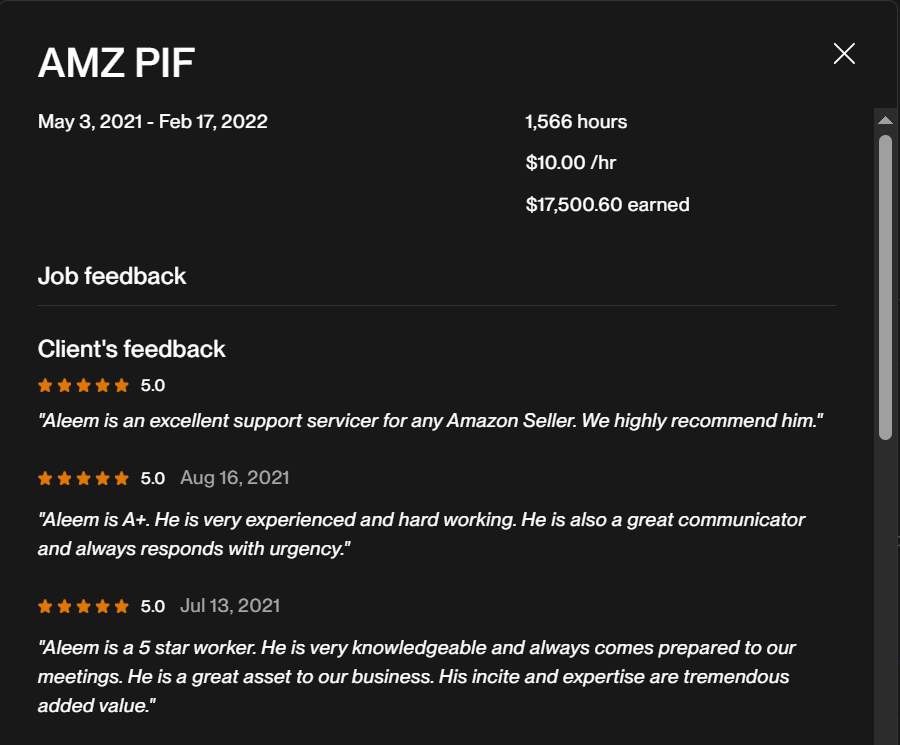Click the Client's feedback heading
This screenshot has width=900, height=745.
click(132, 349)
